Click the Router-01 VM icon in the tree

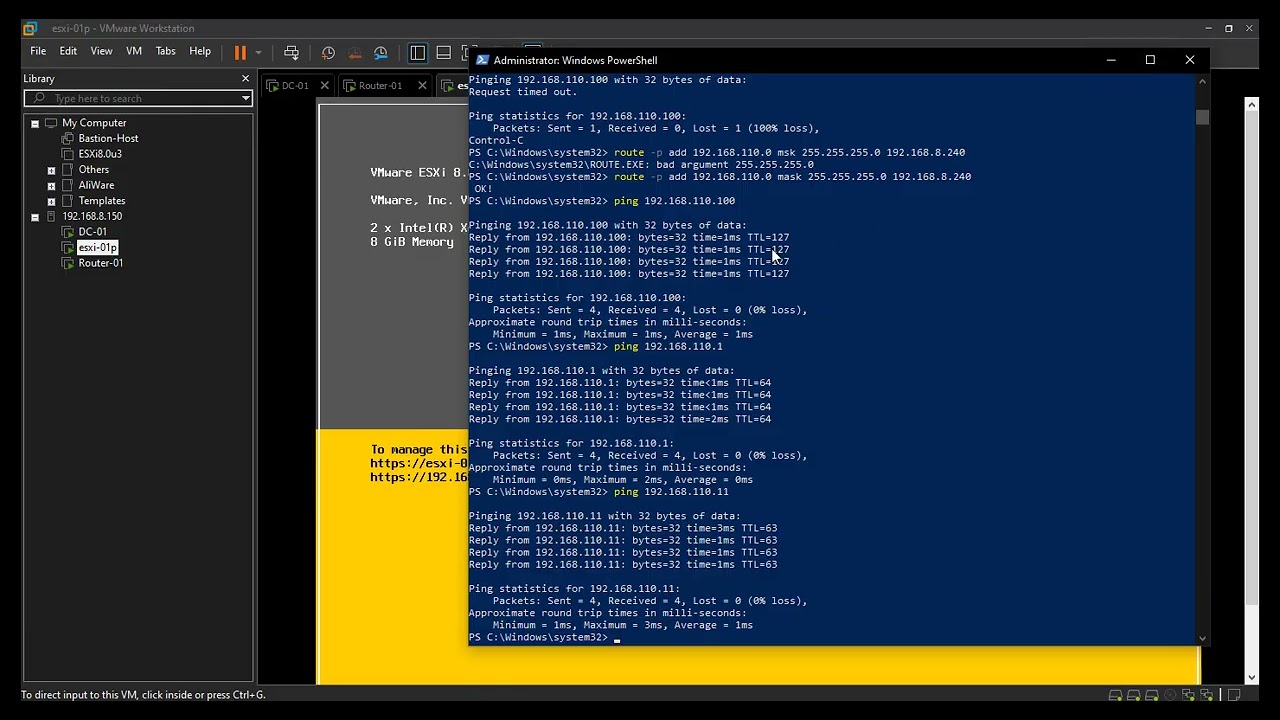click(67, 263)
